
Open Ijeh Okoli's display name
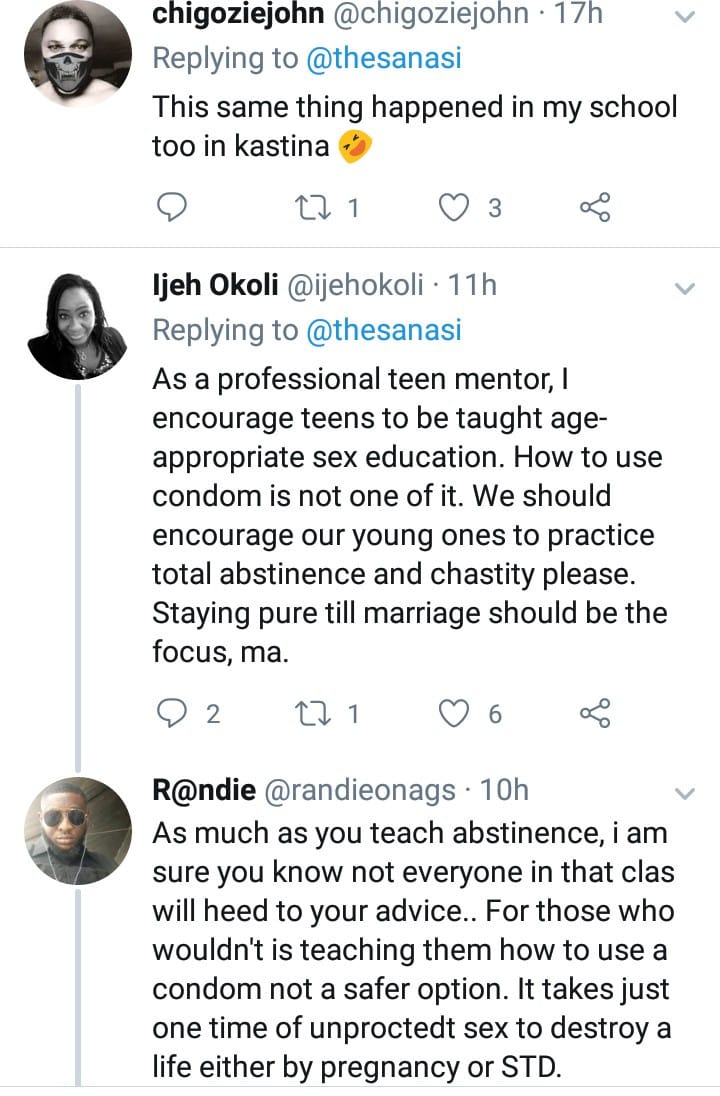(x=215, y=286)
